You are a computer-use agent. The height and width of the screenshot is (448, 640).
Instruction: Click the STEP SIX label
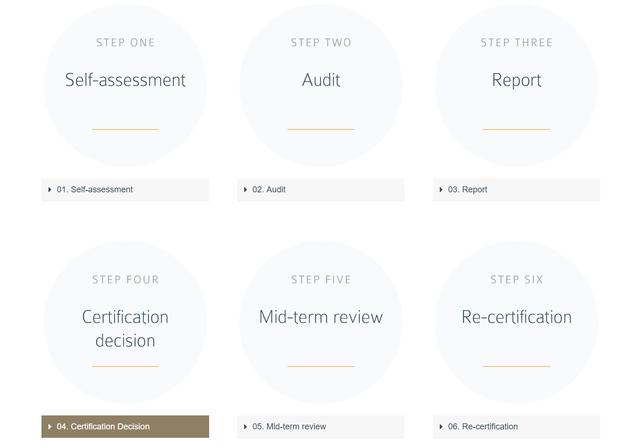point(516,279)
